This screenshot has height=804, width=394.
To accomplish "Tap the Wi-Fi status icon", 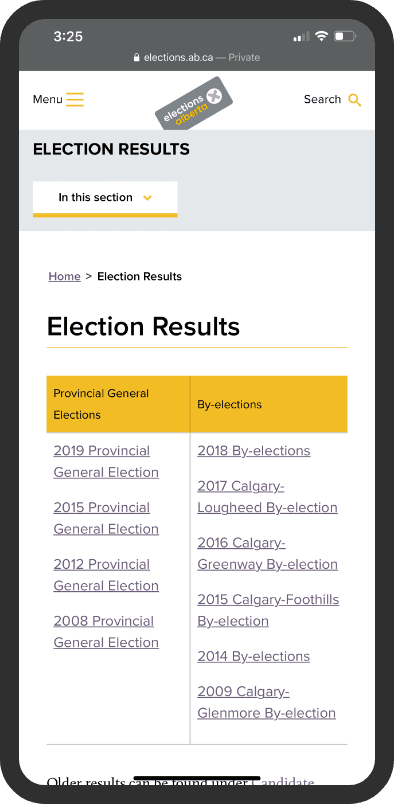I will pos(321,36).
